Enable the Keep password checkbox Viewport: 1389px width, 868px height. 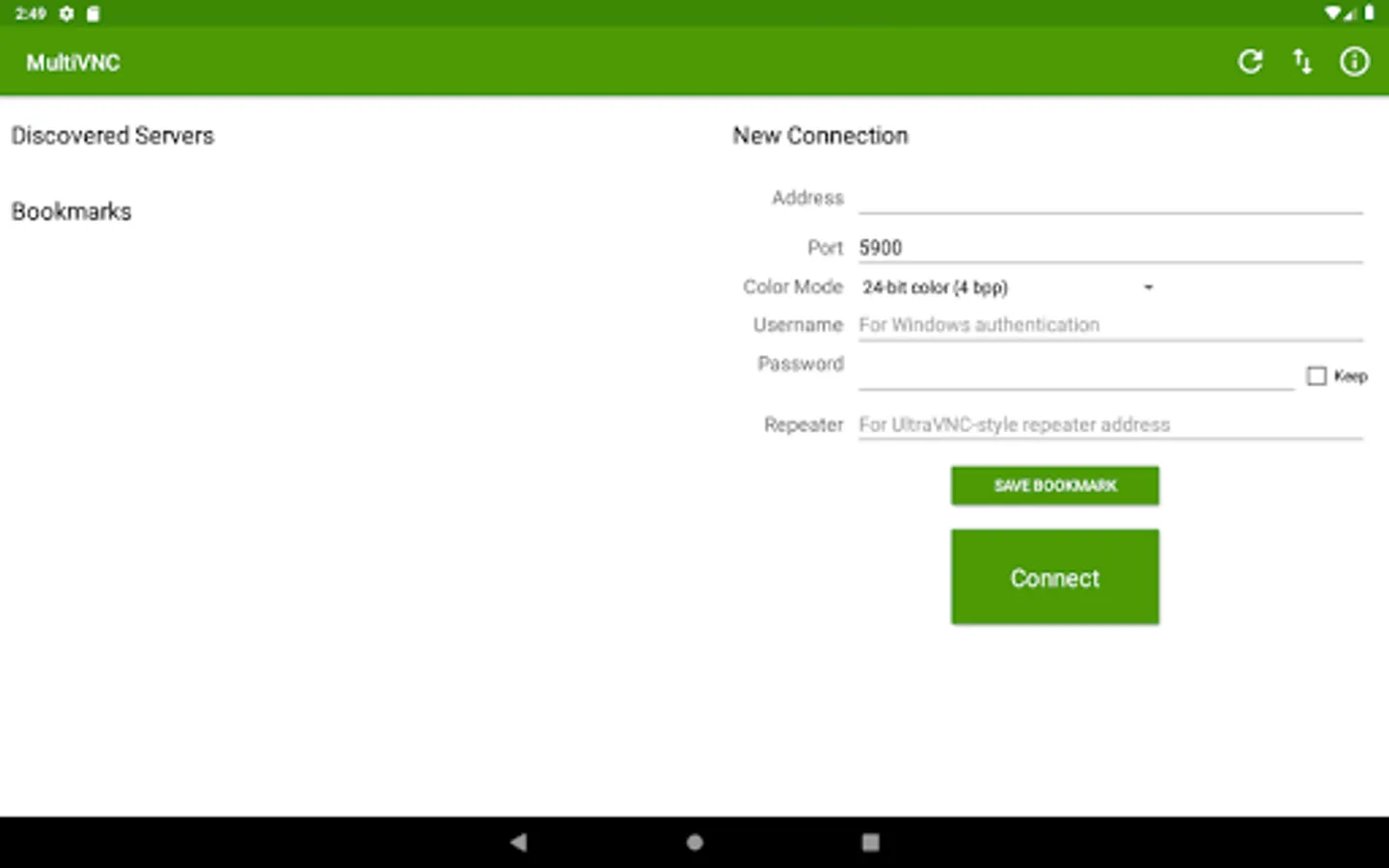(x=1317, y=376)
